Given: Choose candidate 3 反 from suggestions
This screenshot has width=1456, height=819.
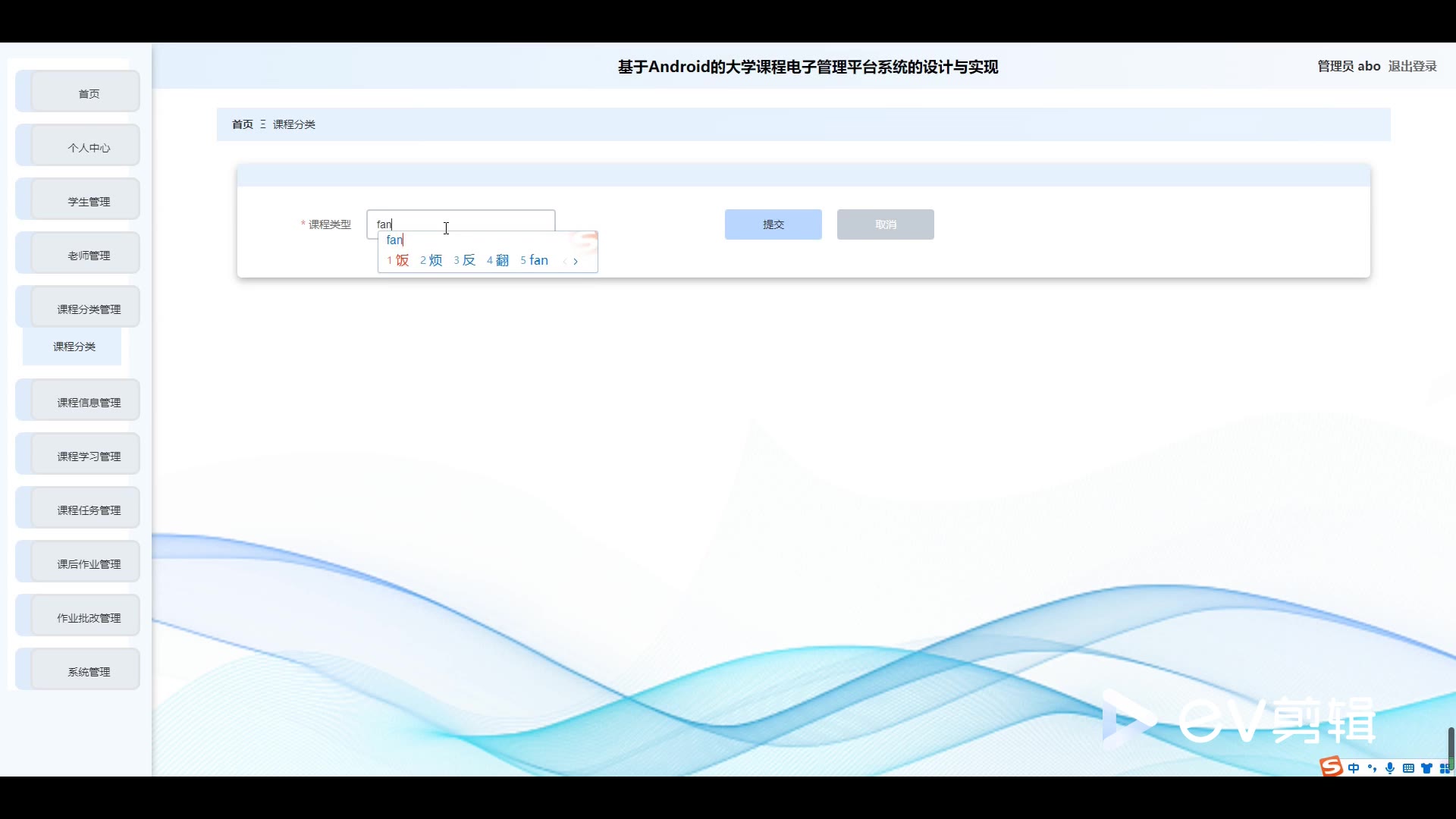Looking at the screenshot, I should (x=465, y=260).
